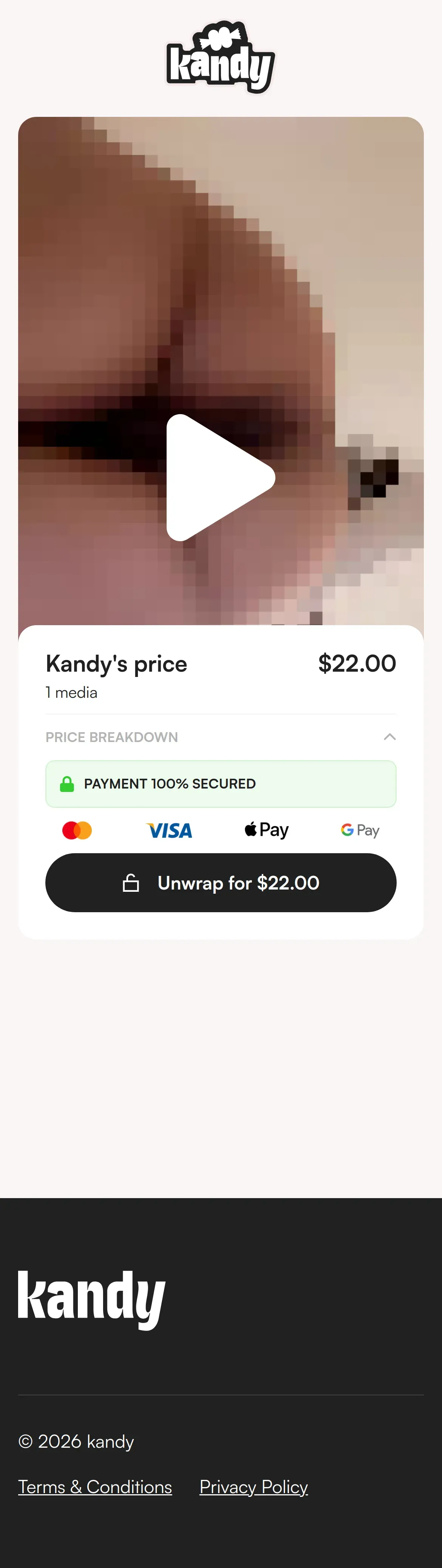Click Unwrap for $22.00 button

click(x=221, y=882)
